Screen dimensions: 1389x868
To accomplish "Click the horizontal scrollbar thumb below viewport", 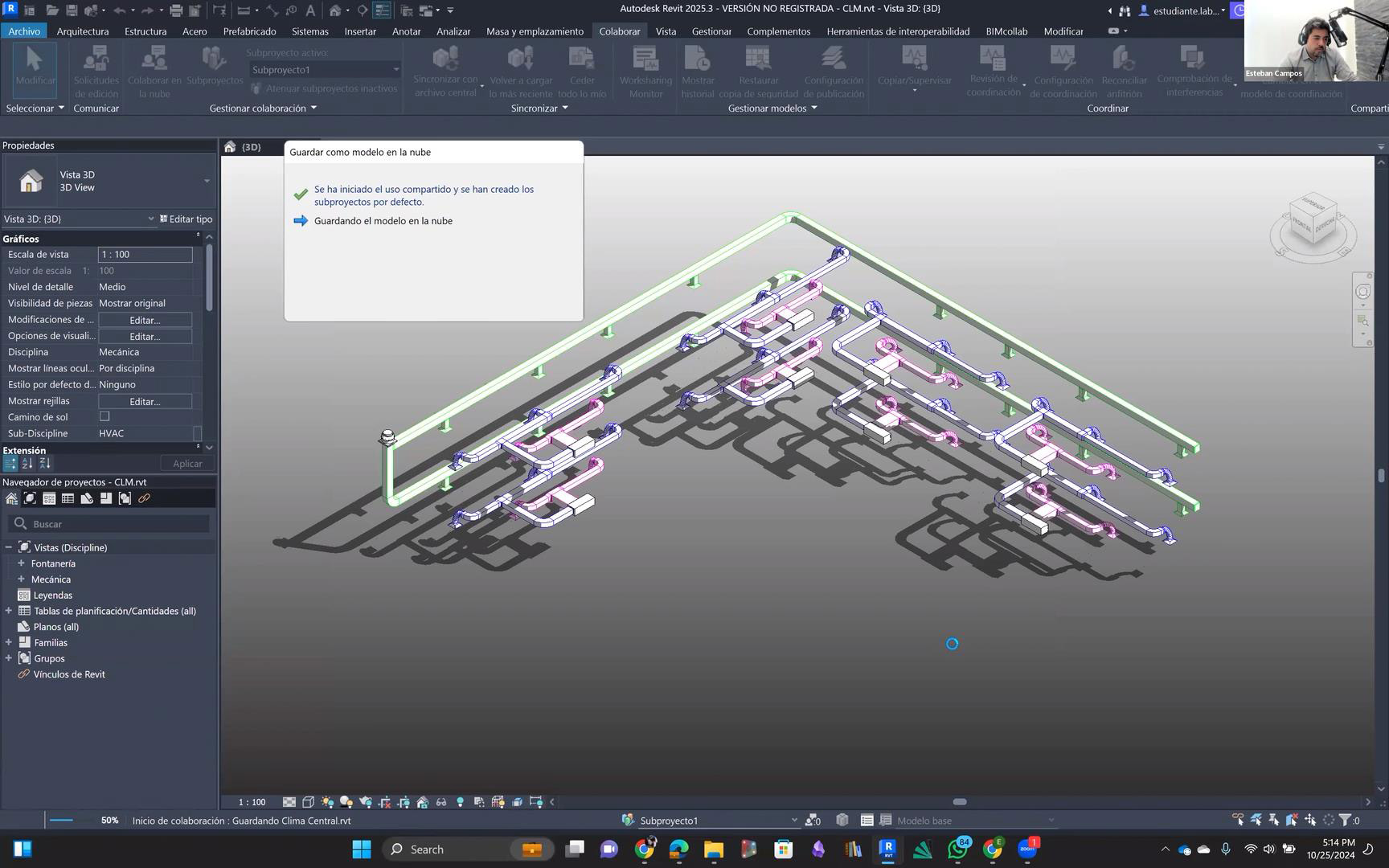I will [x=959, y=802].
